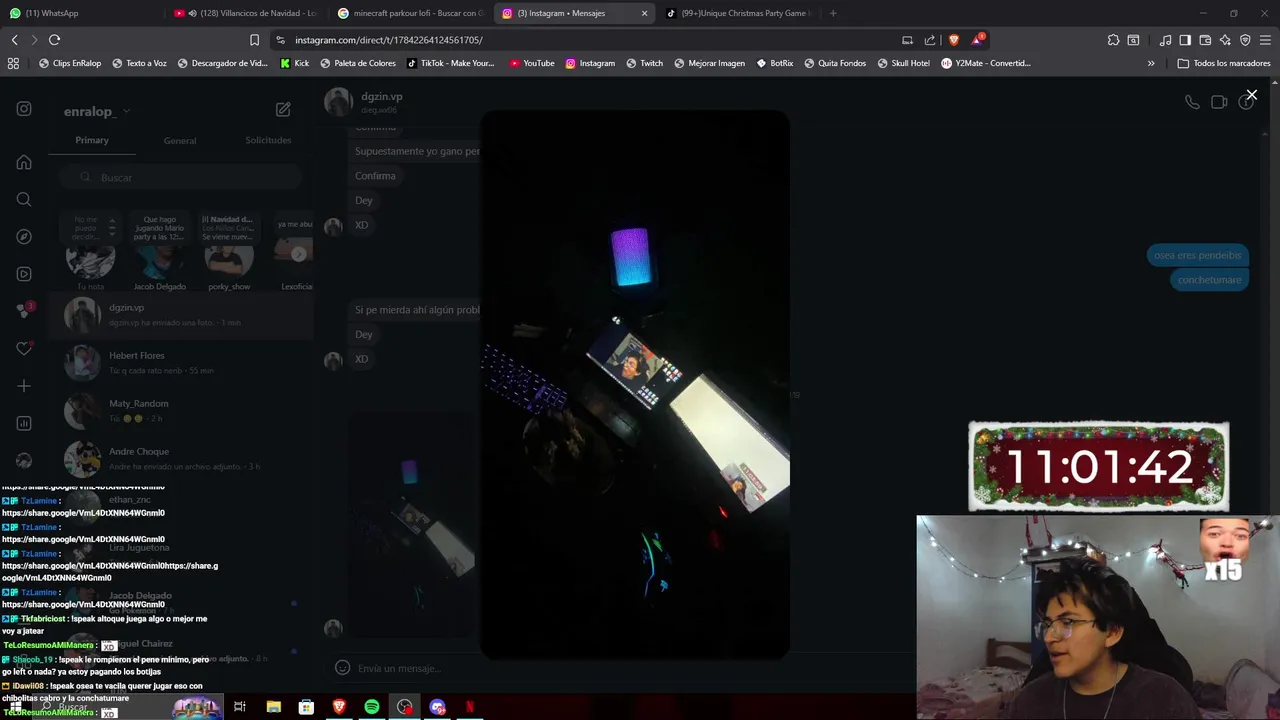Start a video call with dgzin.vp

(1219, 102)
